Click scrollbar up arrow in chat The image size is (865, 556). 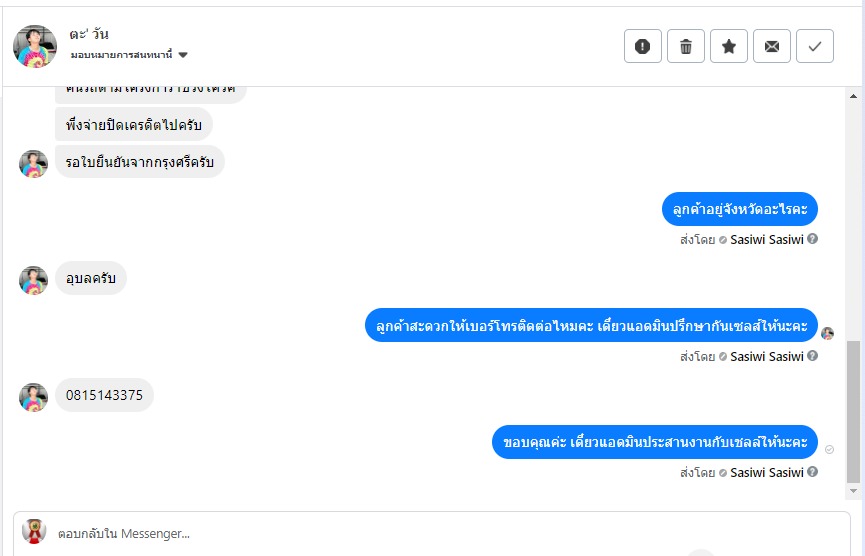pyautogui.click(x=853, y=96)
